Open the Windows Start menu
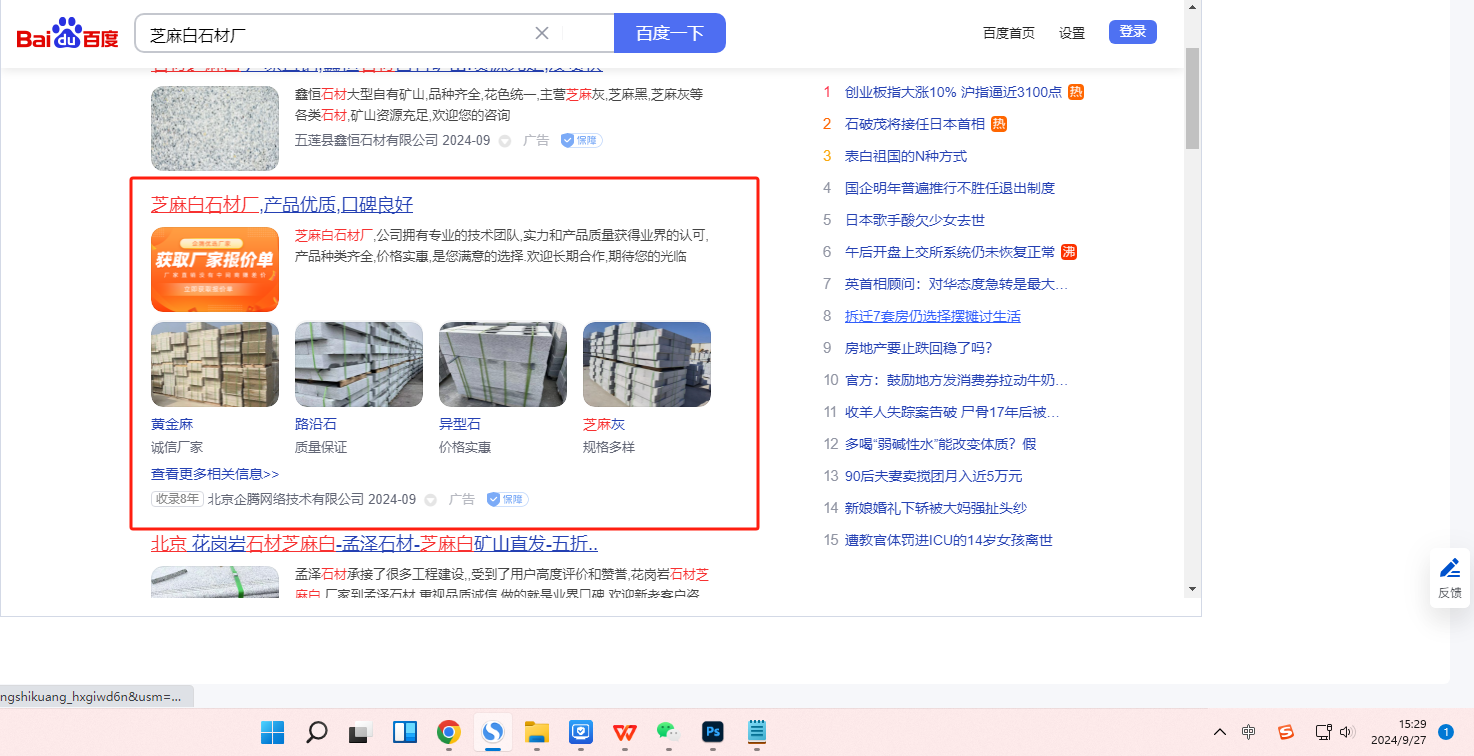 point(272,733)
